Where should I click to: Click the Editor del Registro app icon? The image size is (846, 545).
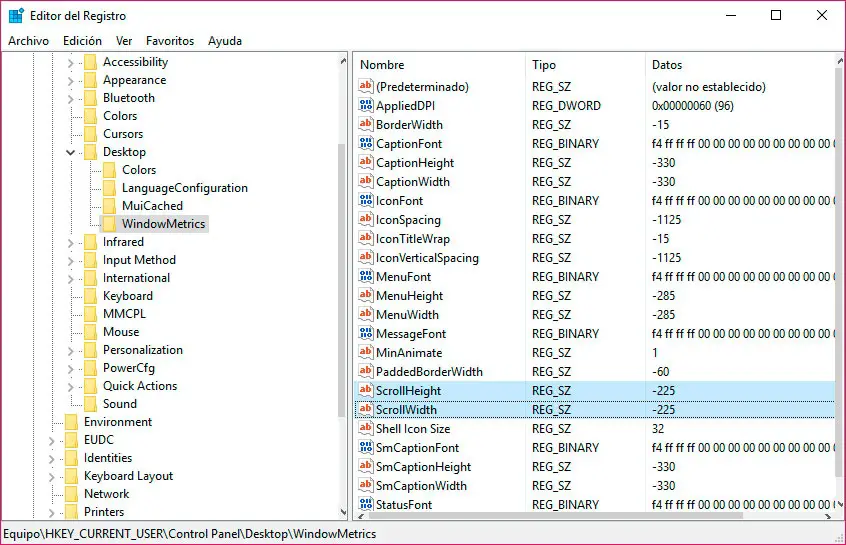tap(16, 16)
